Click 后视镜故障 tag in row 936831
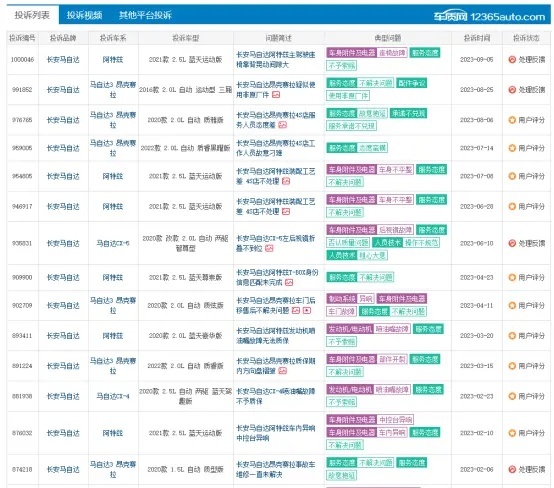The height and width of the screenshot is (488, 554). coord(395,230)
